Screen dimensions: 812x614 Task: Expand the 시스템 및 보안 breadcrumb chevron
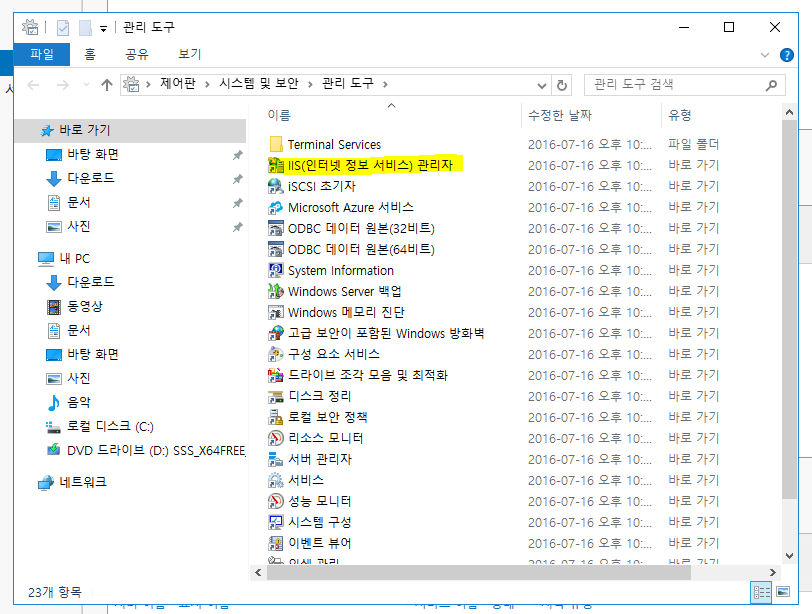pyautogui.click(x=310, y=84)
